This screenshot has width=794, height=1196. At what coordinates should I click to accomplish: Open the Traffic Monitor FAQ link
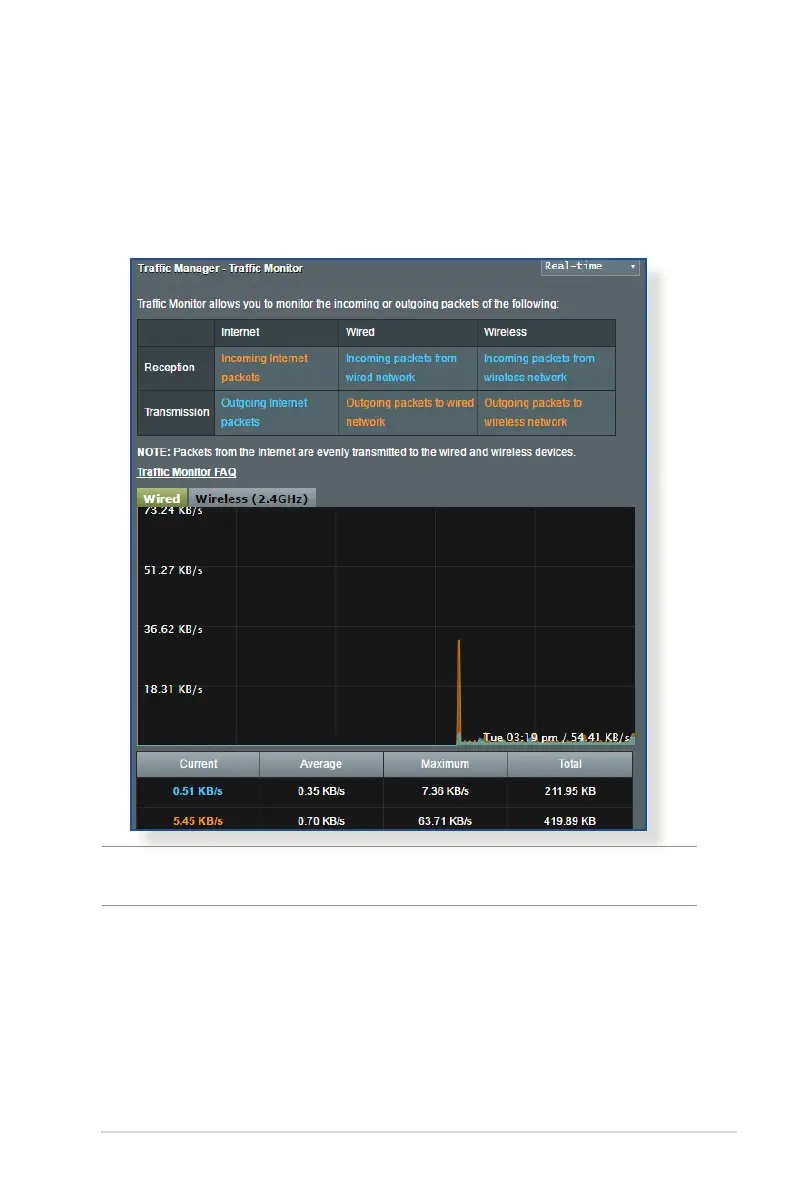coord(187,472)
